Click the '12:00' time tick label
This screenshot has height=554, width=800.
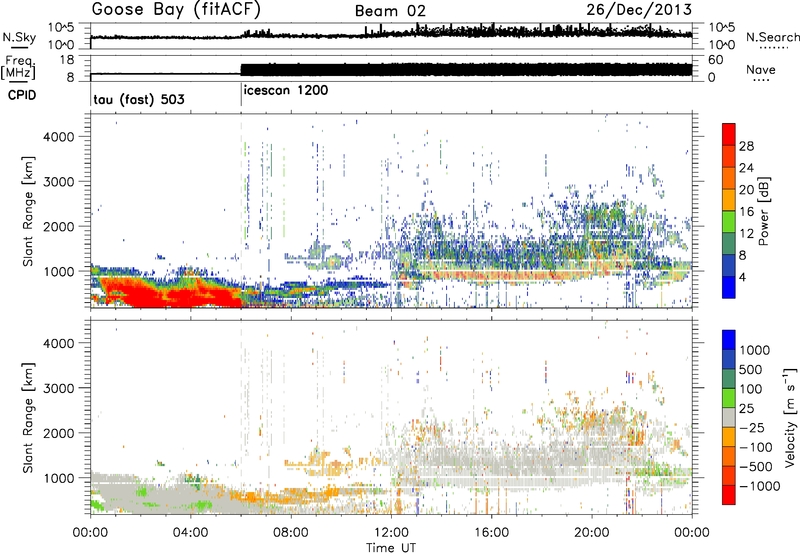[391, 533]
